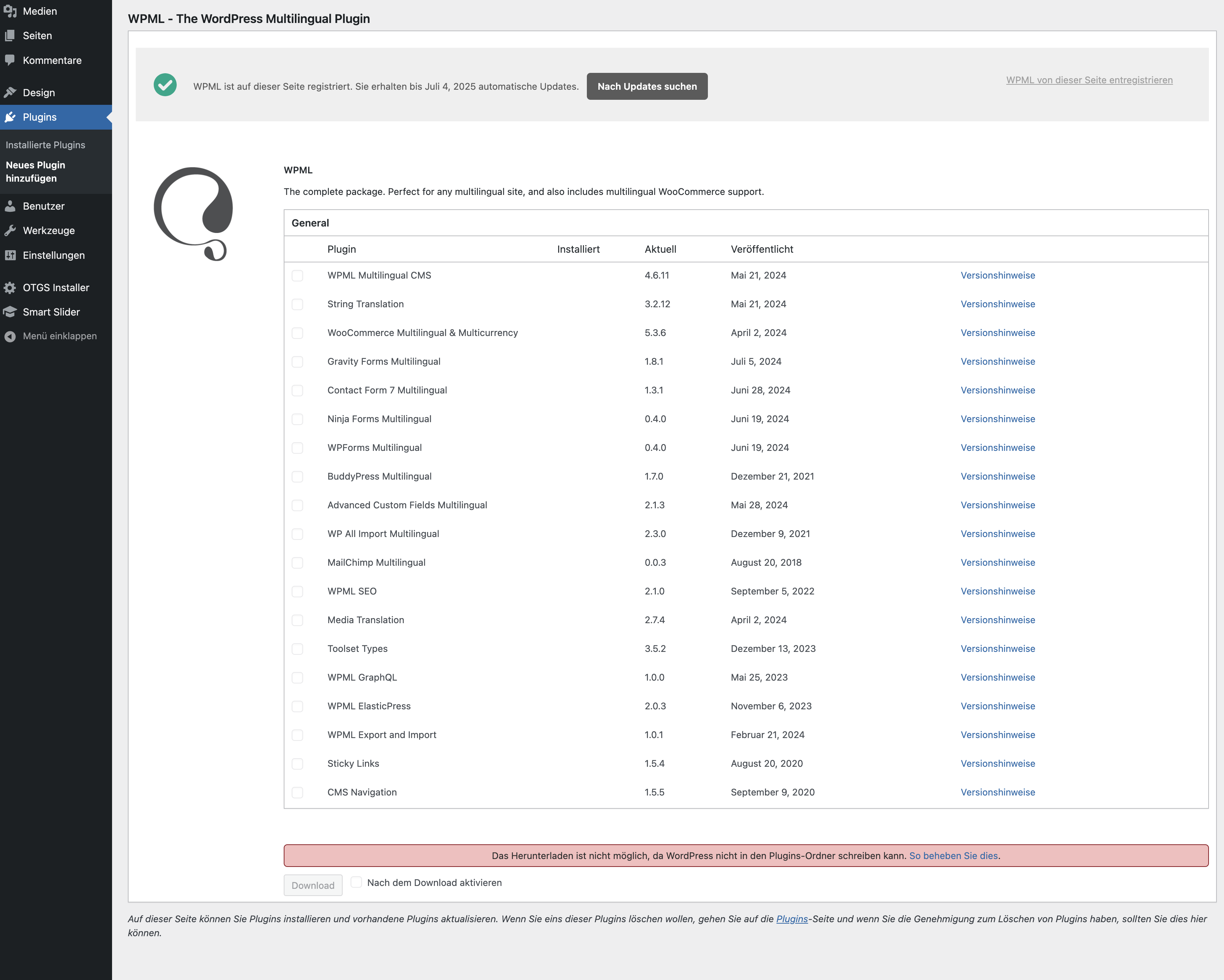Select WooCommerce Multilingual & Multicurrency checkbox
This screenshot has width=1224, height=980.
tap(297, 333)
